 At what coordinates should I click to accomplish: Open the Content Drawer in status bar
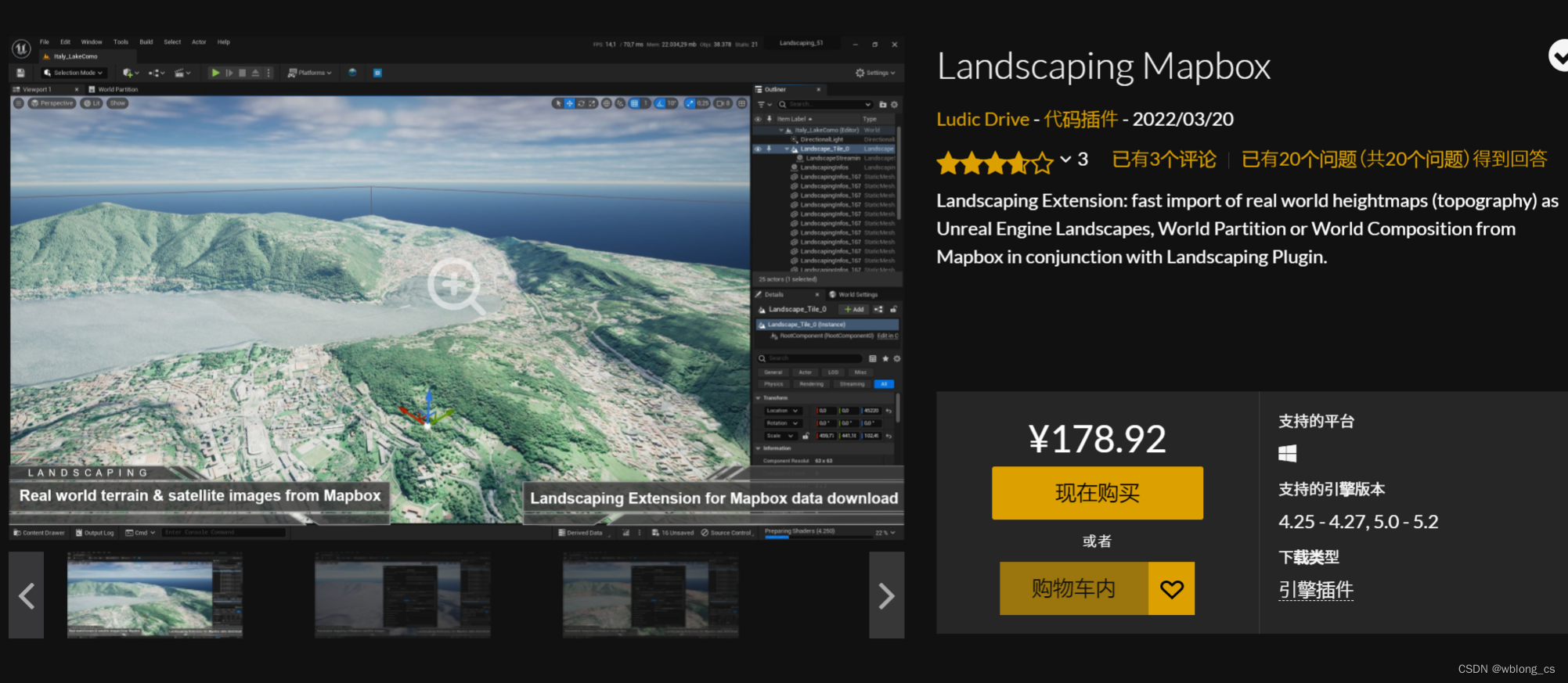(39, 533)
